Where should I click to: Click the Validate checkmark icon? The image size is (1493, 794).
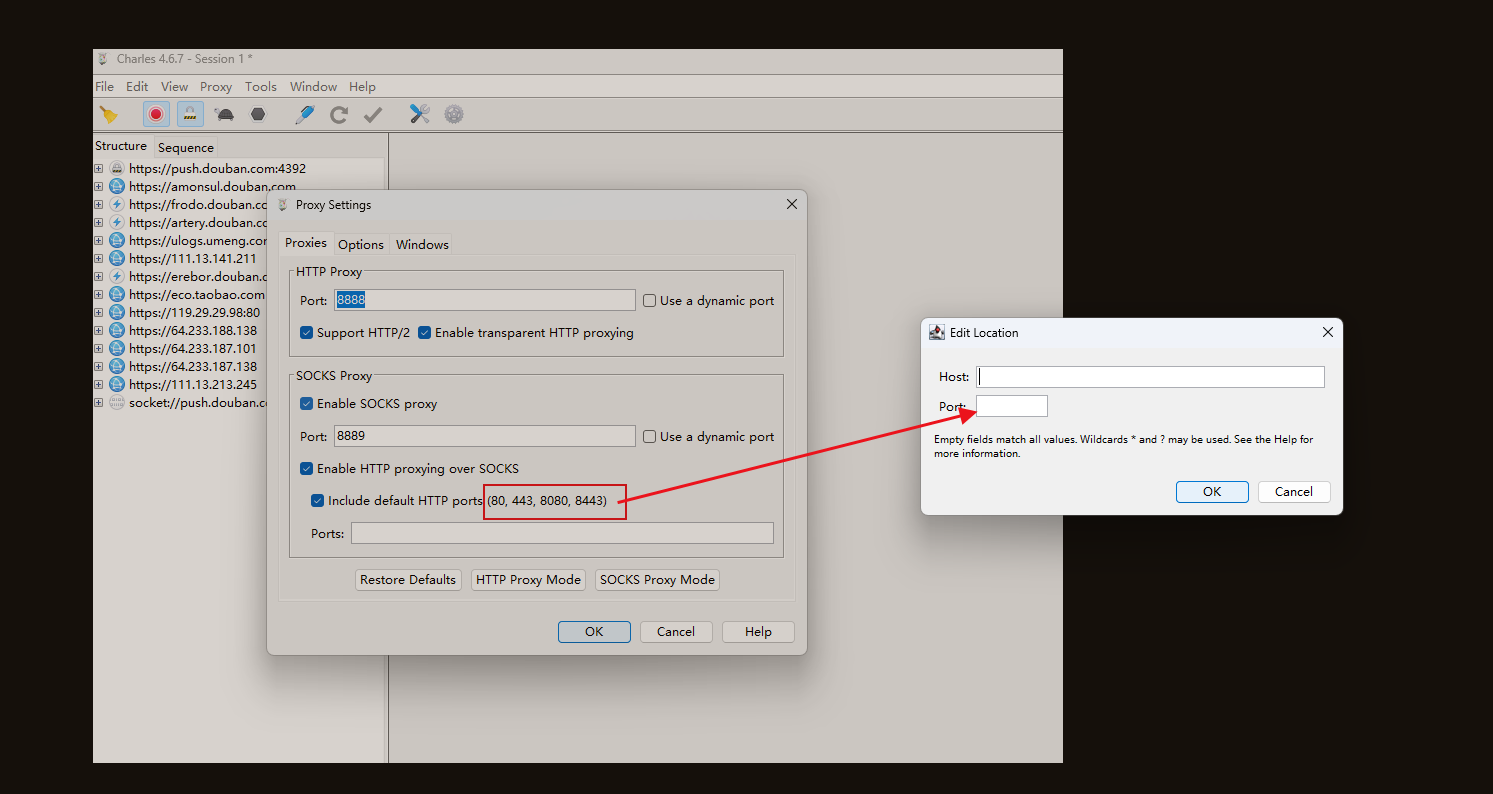tap(373, 115)
